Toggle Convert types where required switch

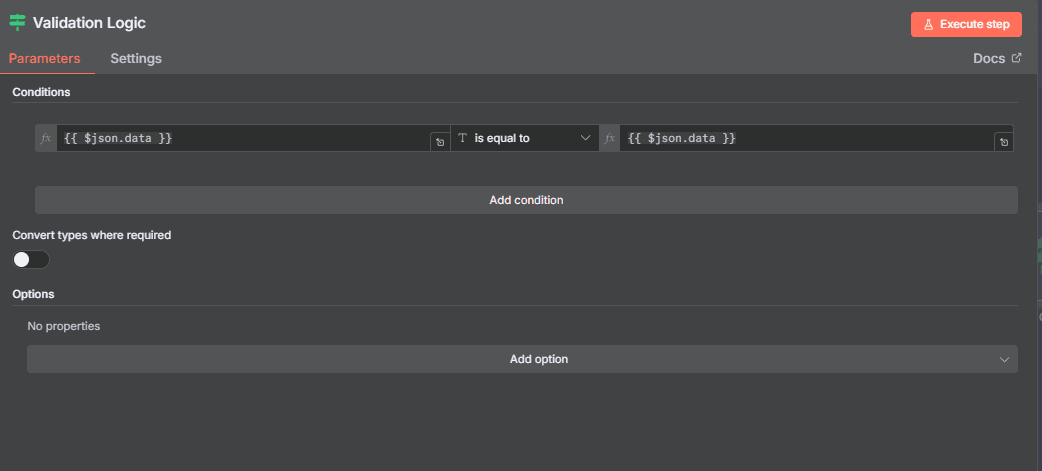31,260
